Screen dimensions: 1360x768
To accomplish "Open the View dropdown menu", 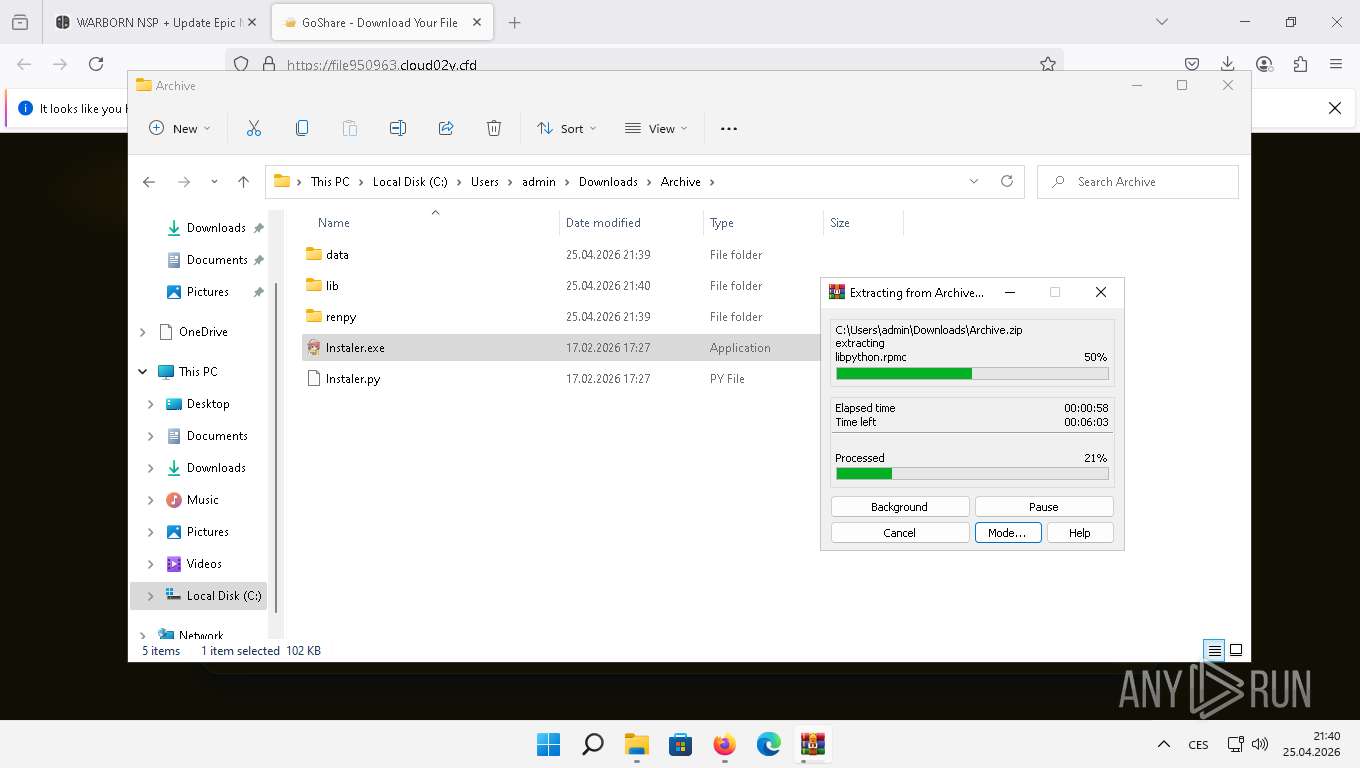I will point(656,128).
